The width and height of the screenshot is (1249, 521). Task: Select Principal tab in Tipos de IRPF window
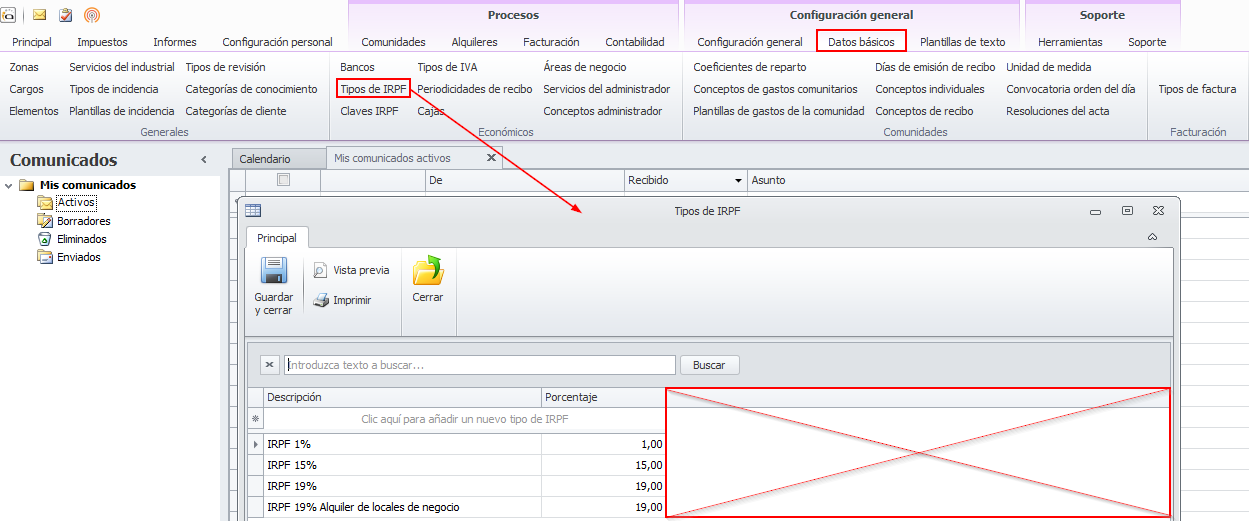277,238
